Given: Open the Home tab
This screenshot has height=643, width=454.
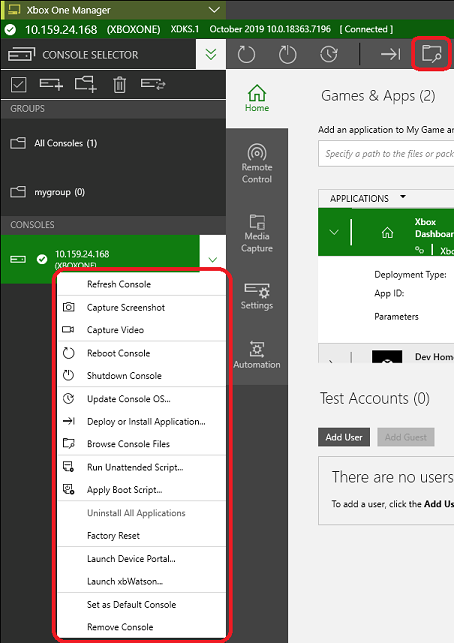Looking at the screenshot, I should coord(257,98).
